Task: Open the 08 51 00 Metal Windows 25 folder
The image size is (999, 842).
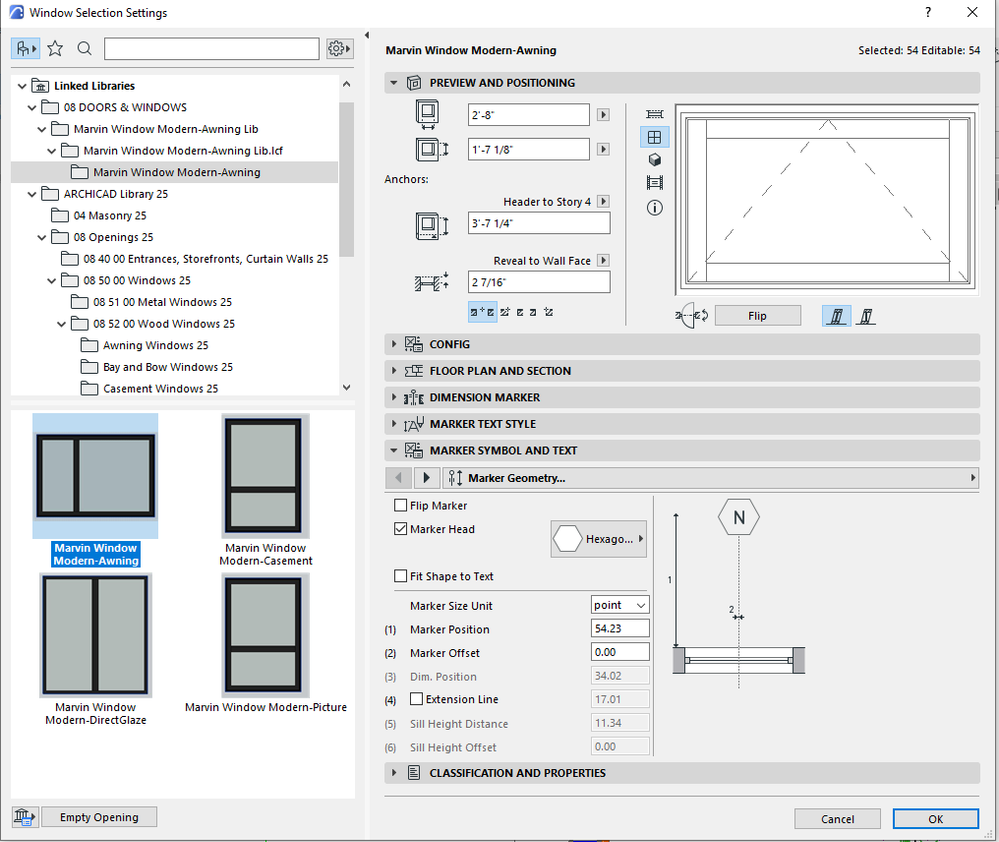Action: [162, 302]
